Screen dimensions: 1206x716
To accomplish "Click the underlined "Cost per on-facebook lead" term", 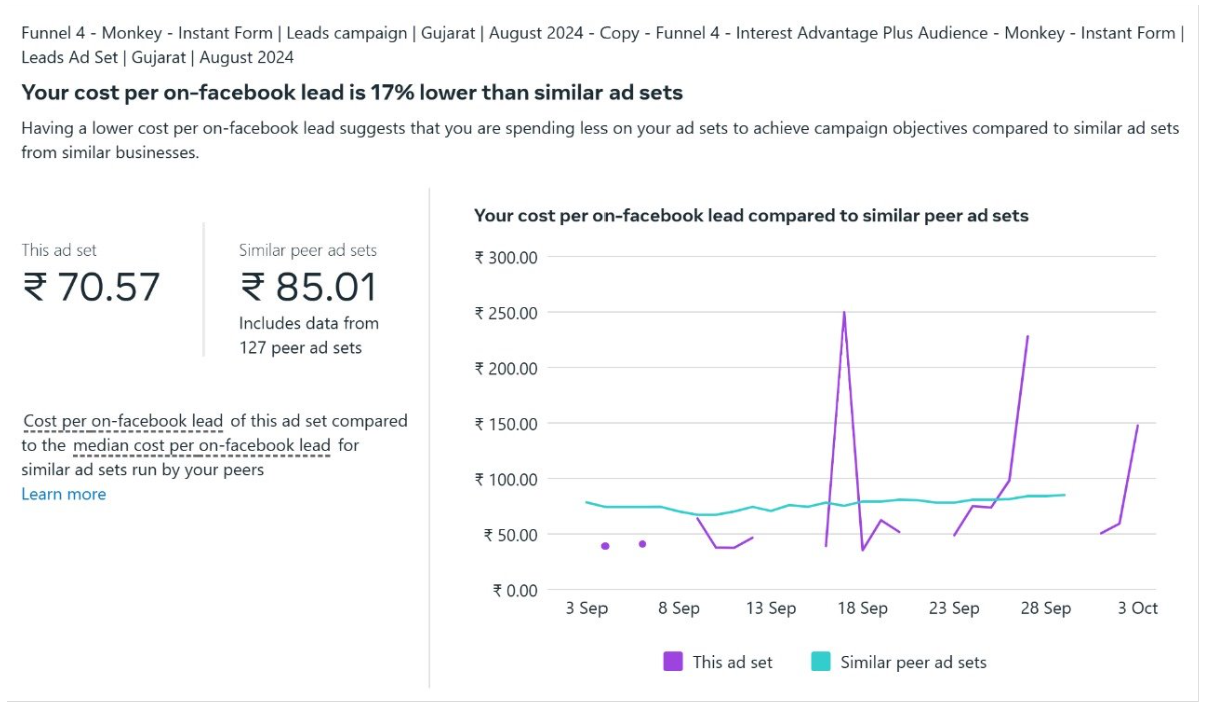I will [123, 421].
